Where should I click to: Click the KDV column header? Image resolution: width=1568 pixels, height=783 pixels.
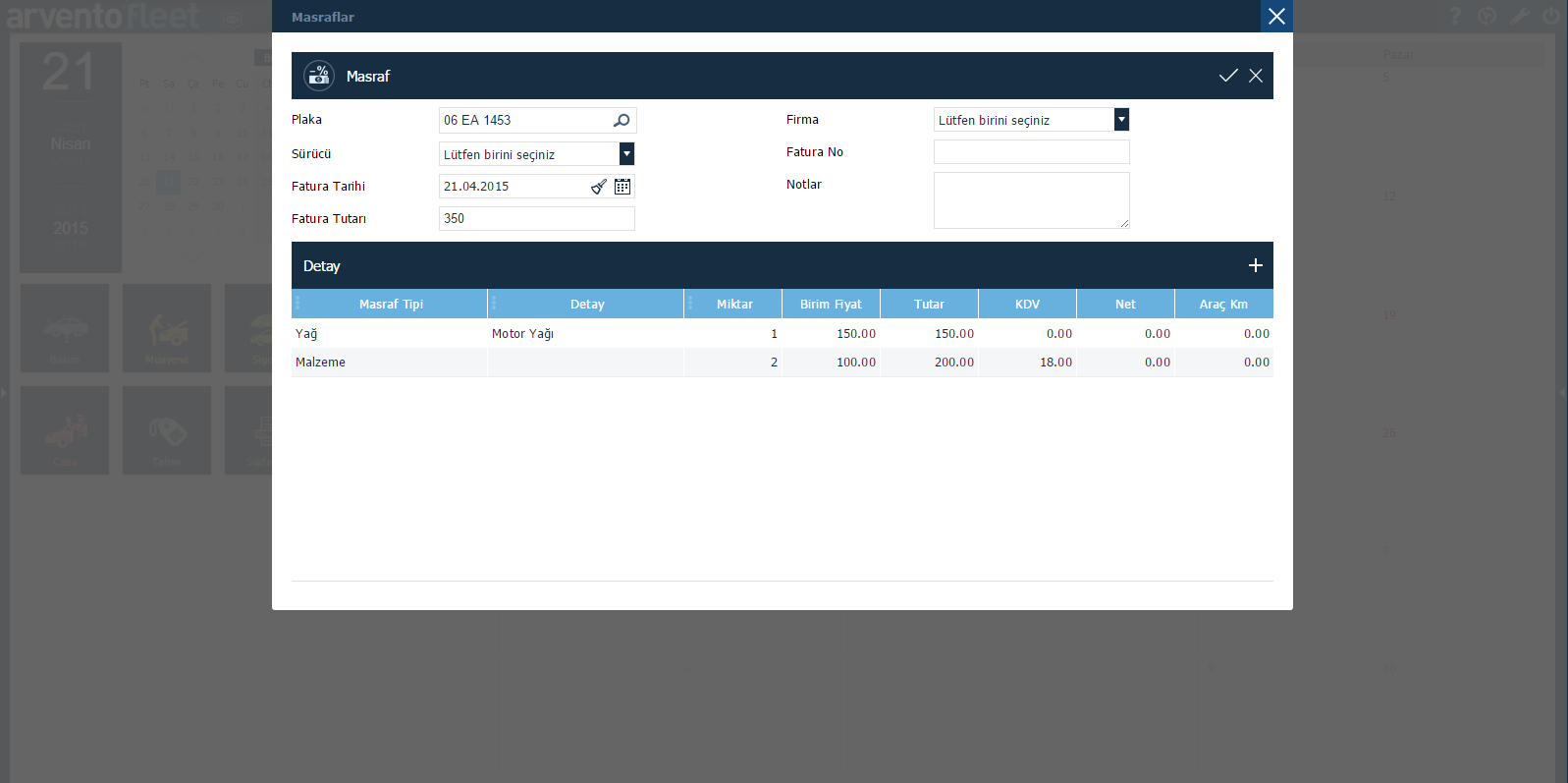[x=1027, y=304]
